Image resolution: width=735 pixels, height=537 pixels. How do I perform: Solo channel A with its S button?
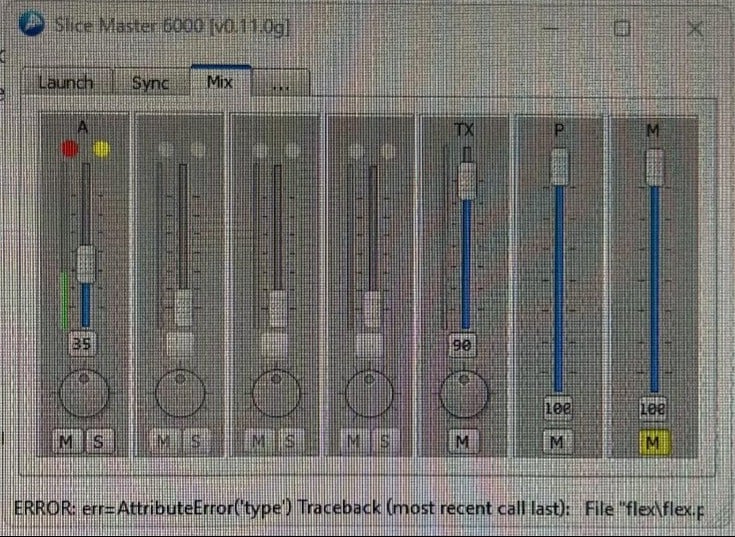pos(98,441)
